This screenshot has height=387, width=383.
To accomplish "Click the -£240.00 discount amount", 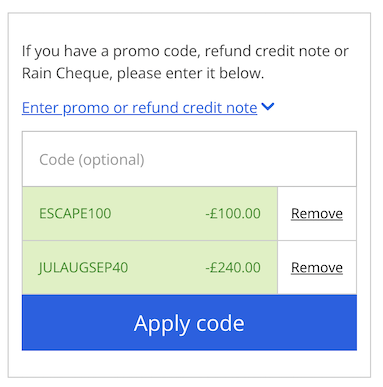I will [x=233, y=268].
